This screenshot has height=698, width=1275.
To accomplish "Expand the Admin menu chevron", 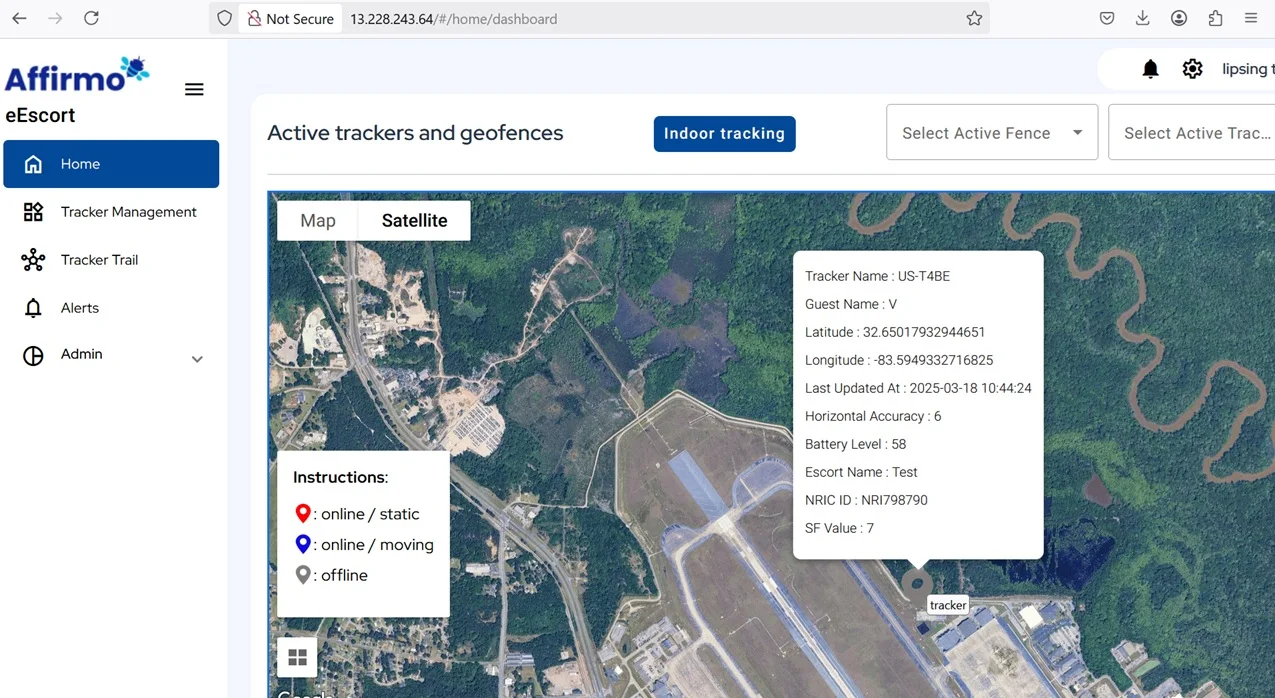I will click(x=197, y=358).
